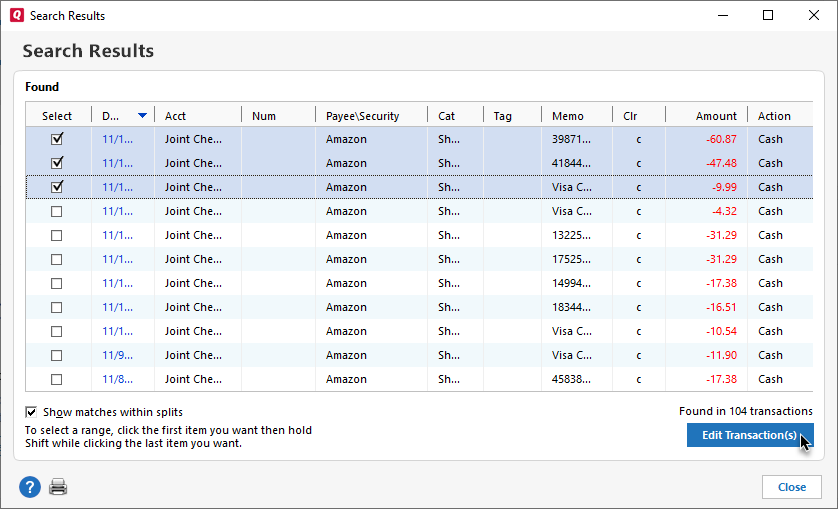The width and height of the screenshot is (838, 509).
Task: Click the Acct column header
Action: [x=176, y=116]
